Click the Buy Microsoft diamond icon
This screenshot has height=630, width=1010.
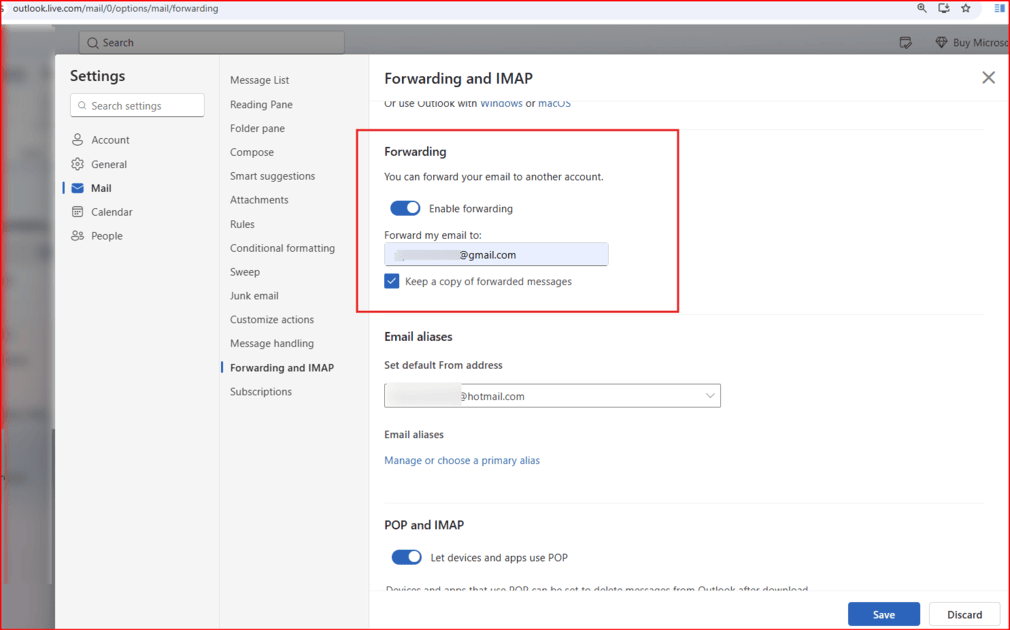click(x=941, y=43)
